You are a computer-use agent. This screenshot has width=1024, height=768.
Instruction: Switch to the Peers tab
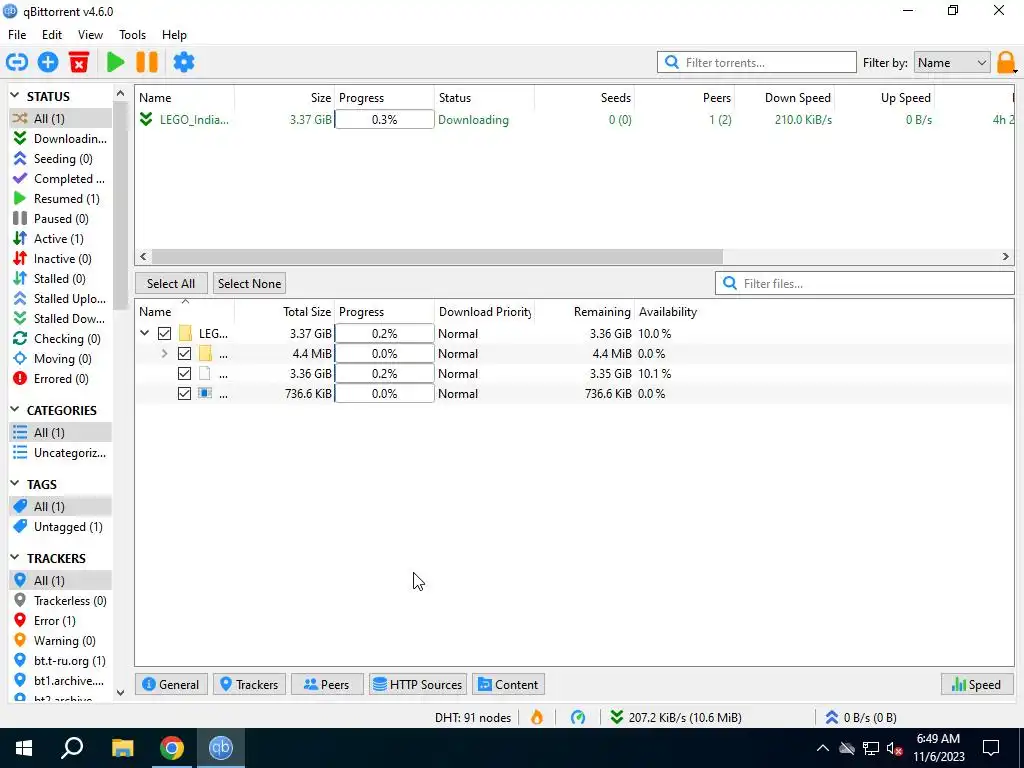click(327, 684)
